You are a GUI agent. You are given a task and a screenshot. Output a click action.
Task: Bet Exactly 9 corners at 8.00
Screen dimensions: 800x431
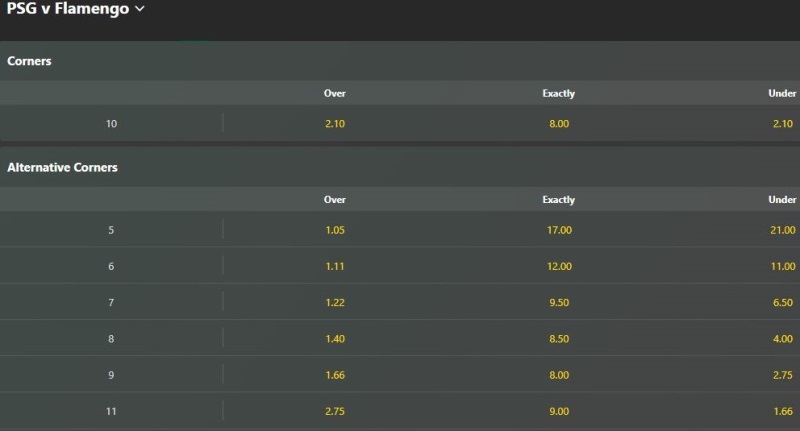coord(559,375)
